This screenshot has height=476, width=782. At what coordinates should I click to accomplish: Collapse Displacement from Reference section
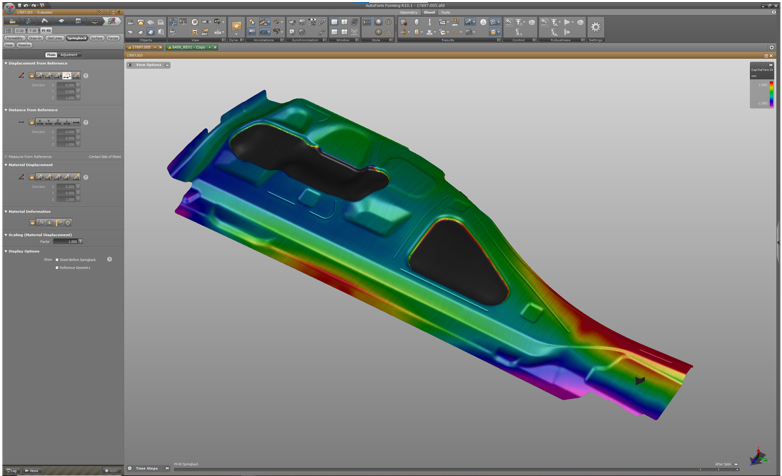[6, 63]
